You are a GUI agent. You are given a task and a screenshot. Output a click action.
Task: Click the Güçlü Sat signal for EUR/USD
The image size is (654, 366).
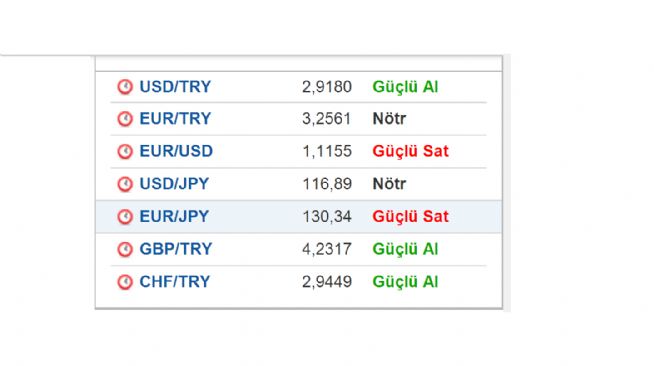tap(410, 151)
